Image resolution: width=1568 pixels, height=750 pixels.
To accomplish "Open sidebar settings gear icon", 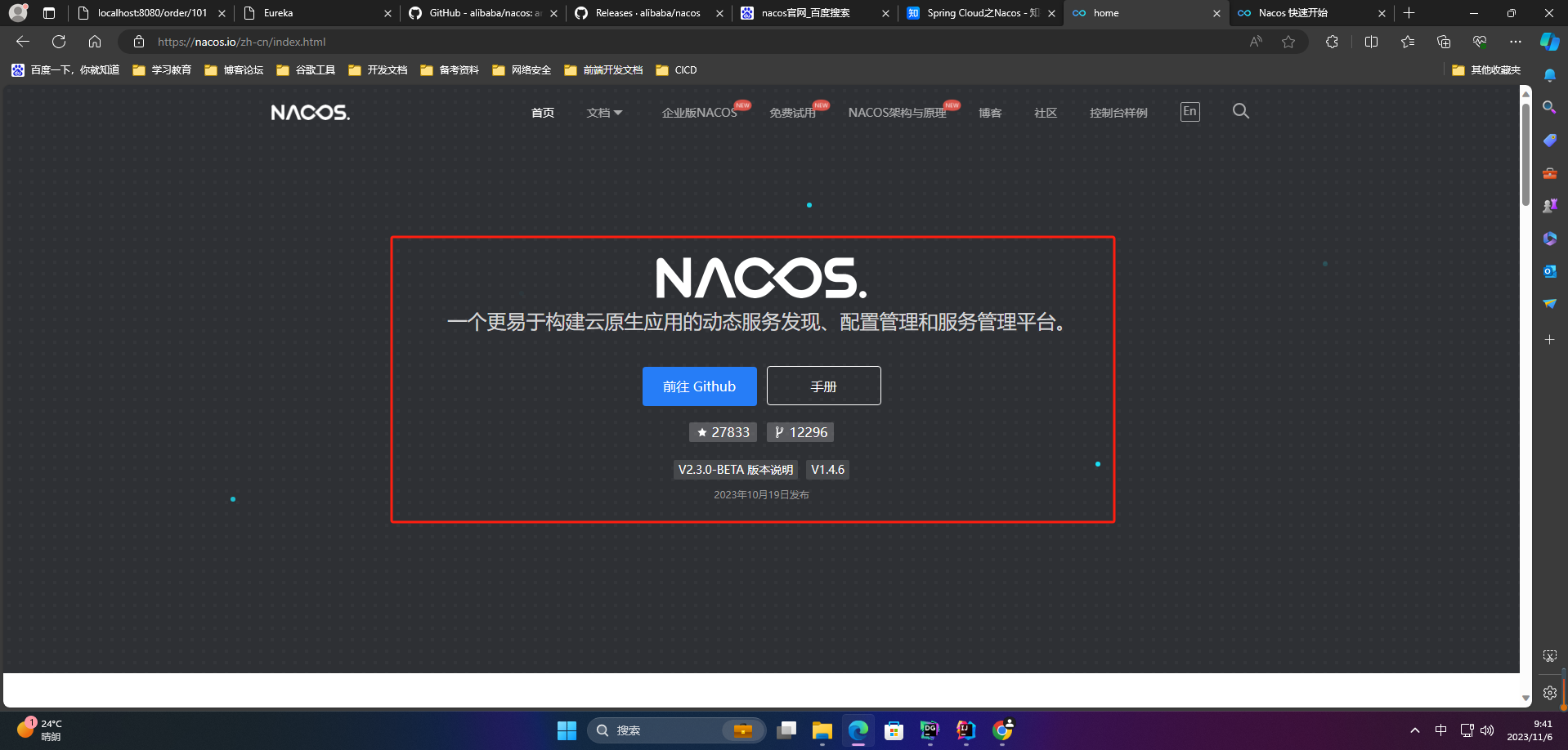I will 1549,693.
